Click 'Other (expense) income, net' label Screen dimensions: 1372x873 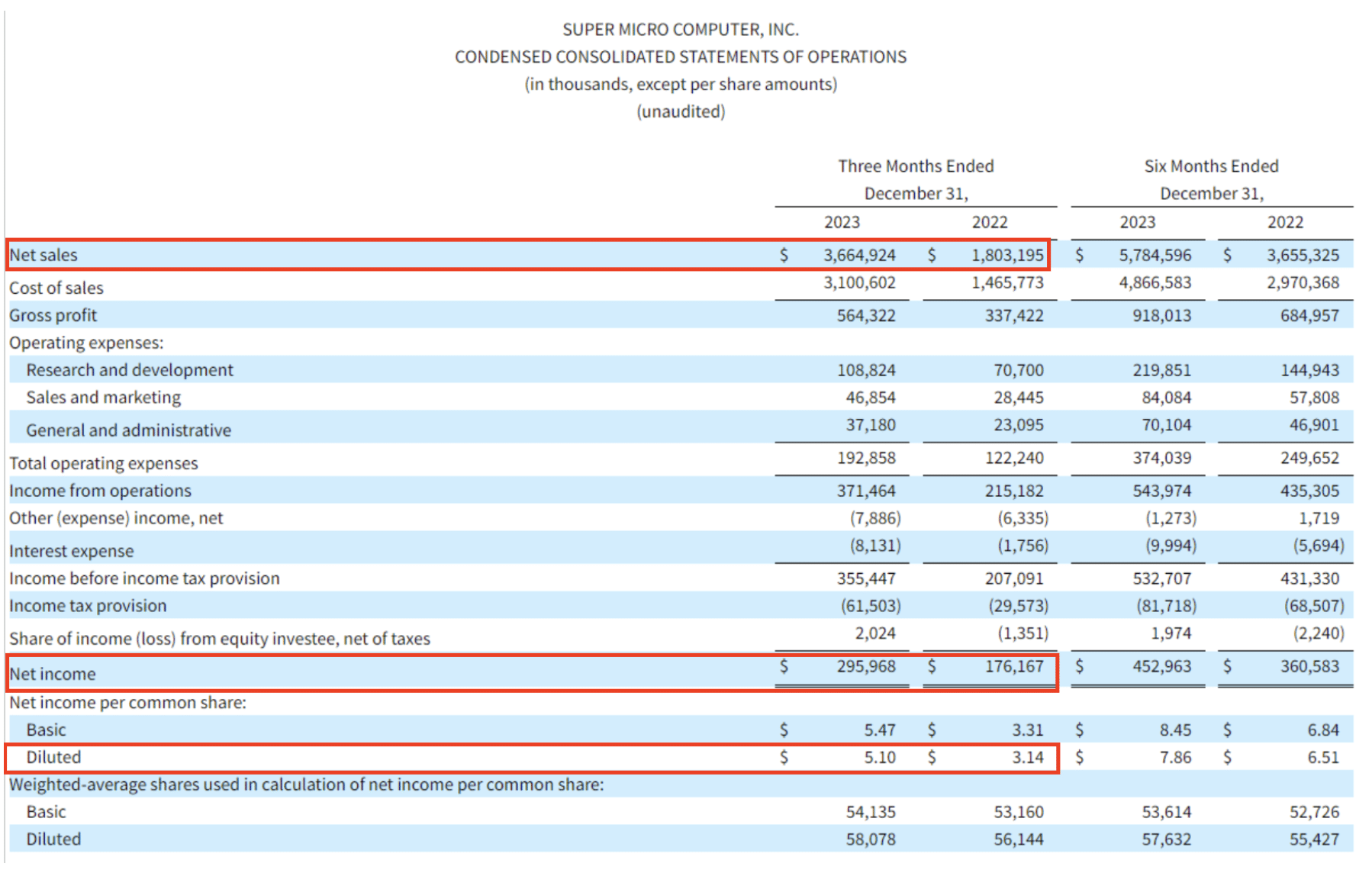coord(116,518)
